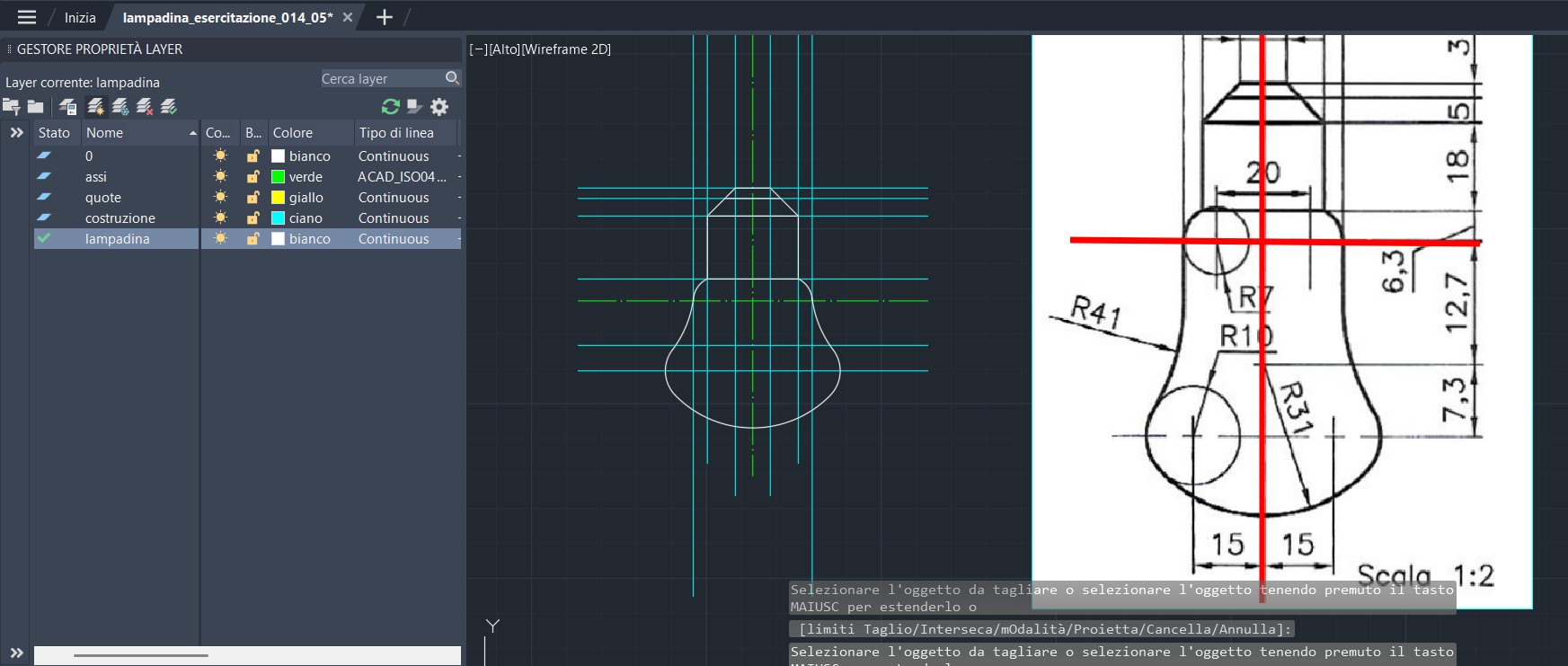
Task: Click the status icon of layer quote
Action: tap(44, 197)
